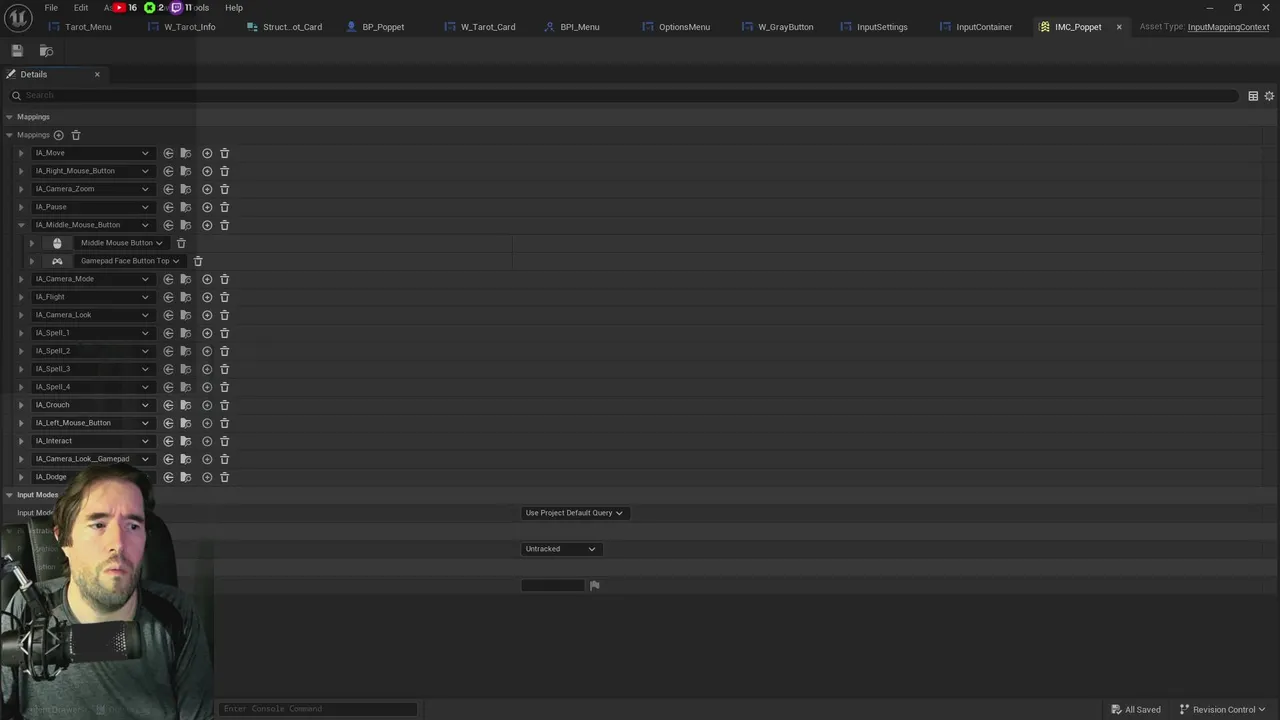The width and height of the screenshot is (1280, 720).
Task: Browse asset in Content Browser toolbar icon
Action: point(46,51)
